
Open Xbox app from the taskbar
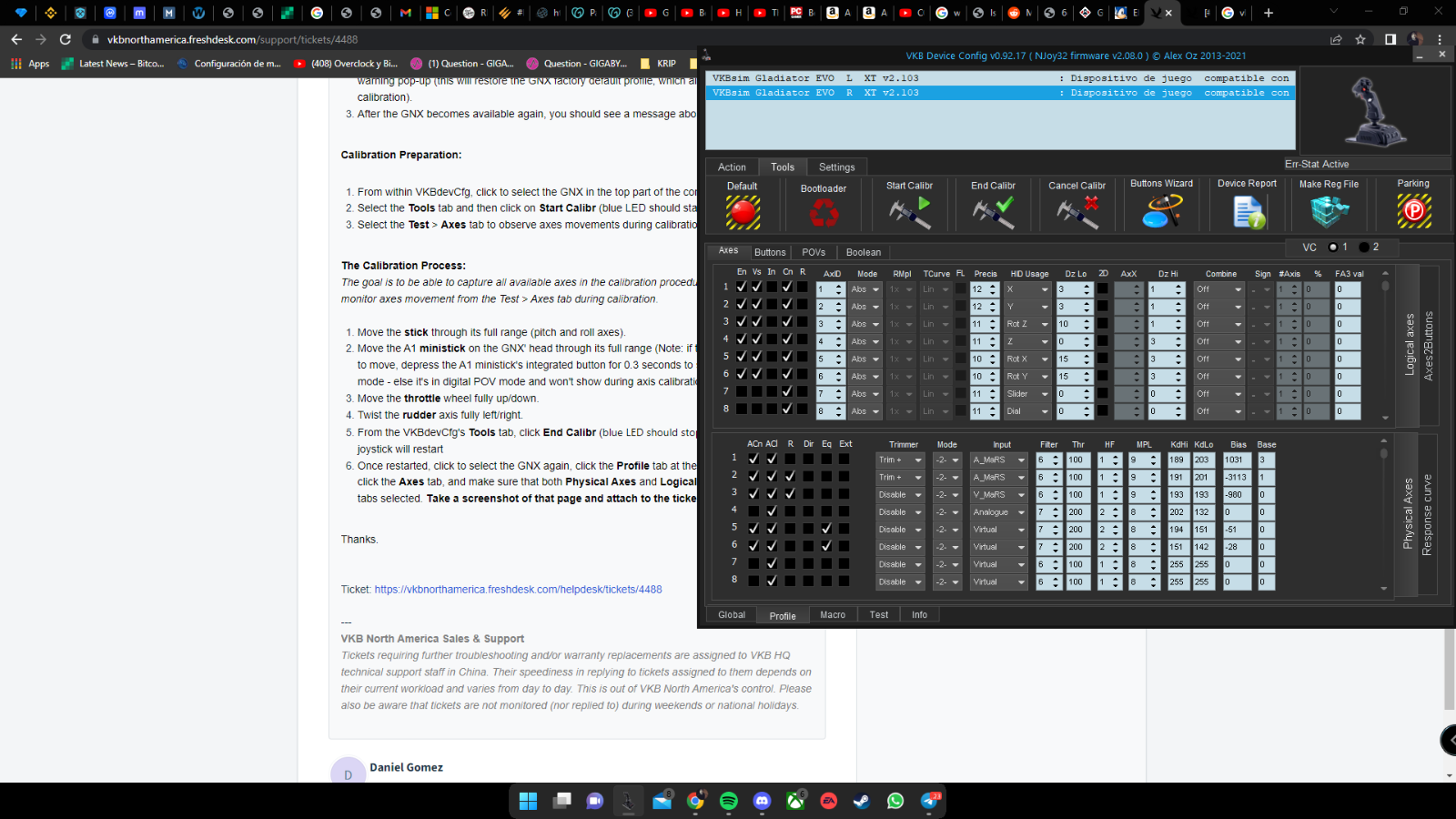[795, 801]
